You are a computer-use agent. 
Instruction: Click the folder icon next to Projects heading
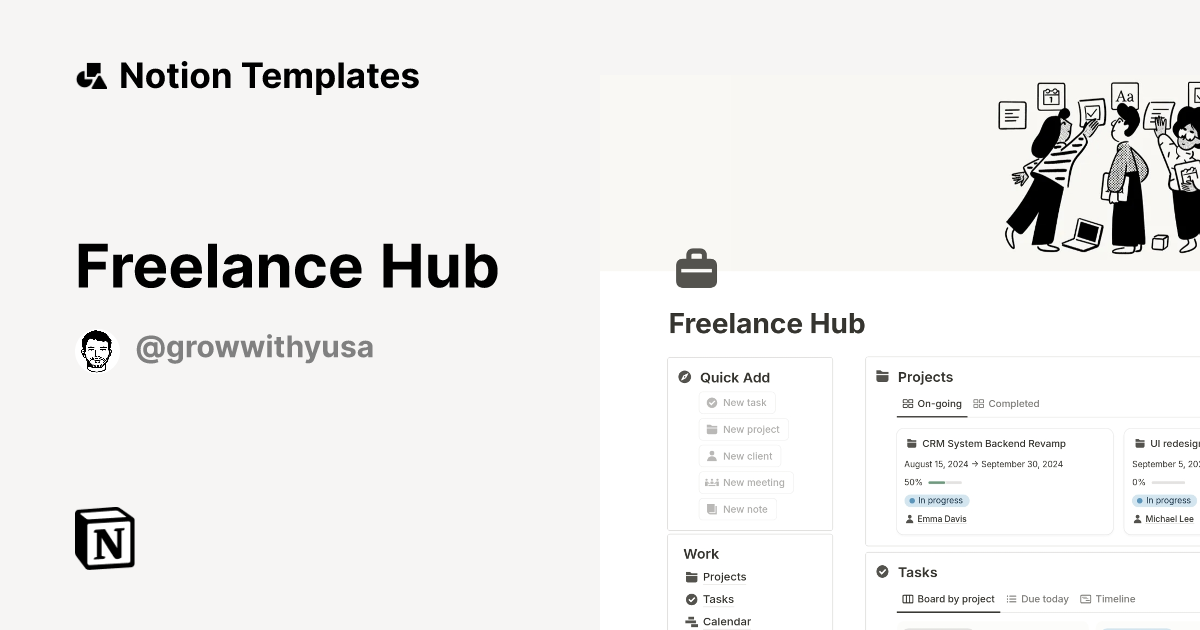coord(882,377)
